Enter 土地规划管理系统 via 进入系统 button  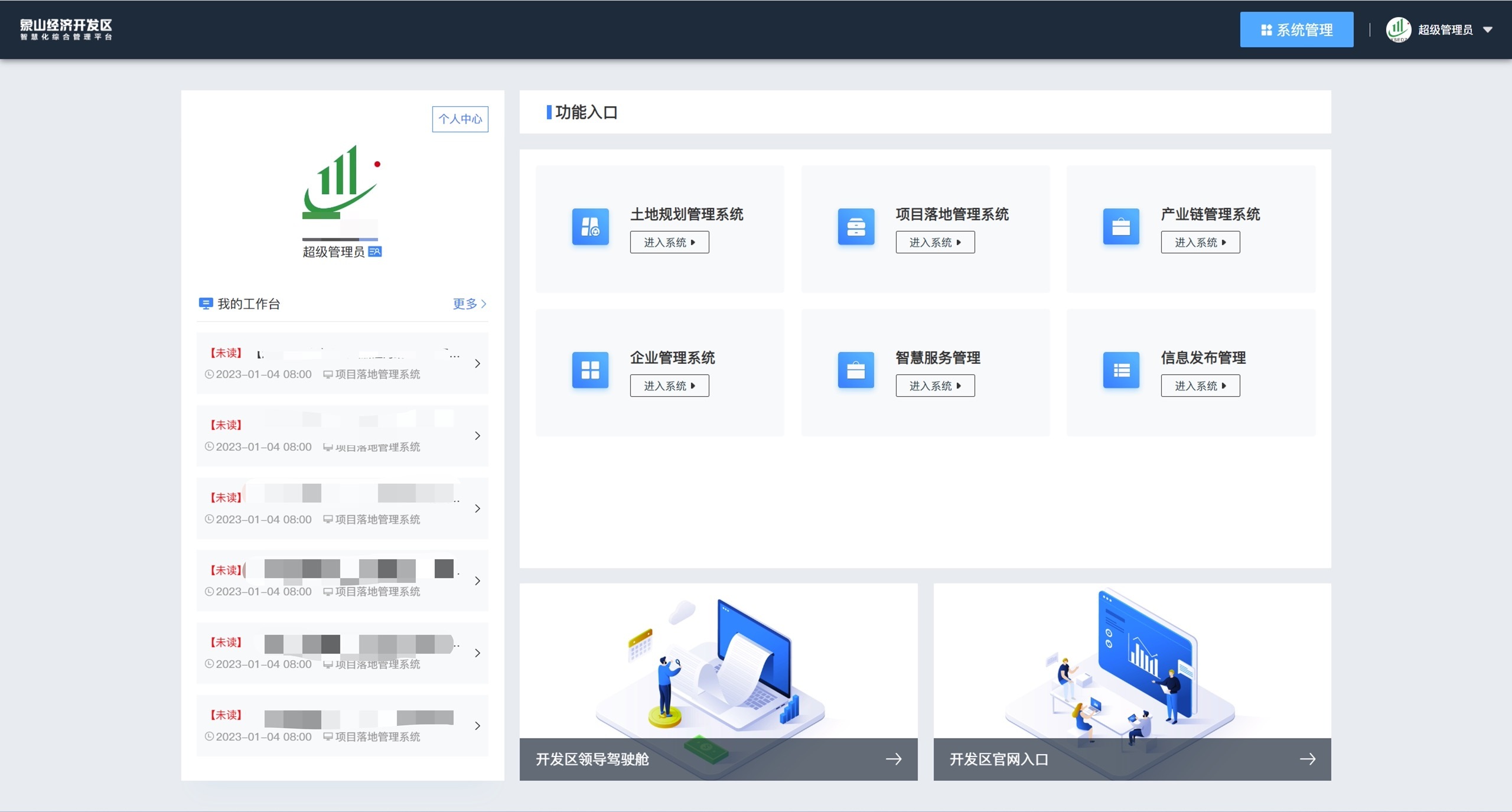[x=669, y=243]
